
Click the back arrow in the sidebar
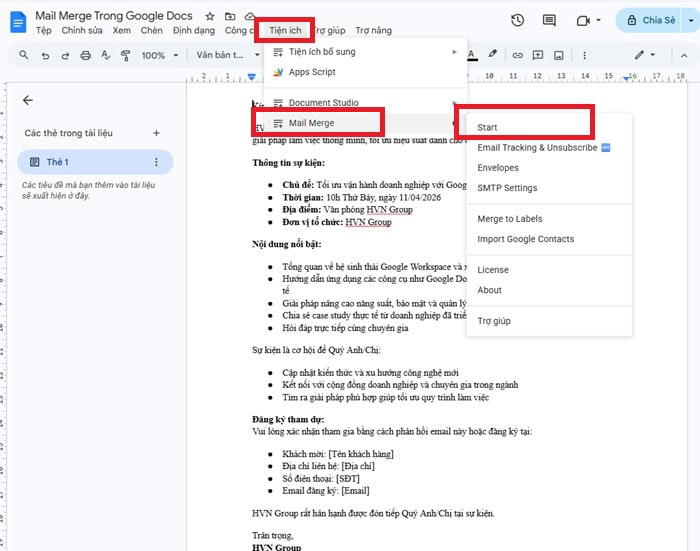28,100
